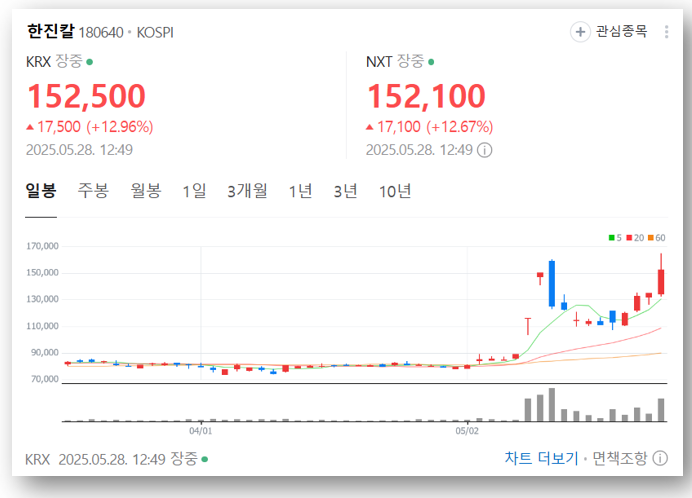
Task: Click info icon next to 면책조항
Action: point(660,458)
